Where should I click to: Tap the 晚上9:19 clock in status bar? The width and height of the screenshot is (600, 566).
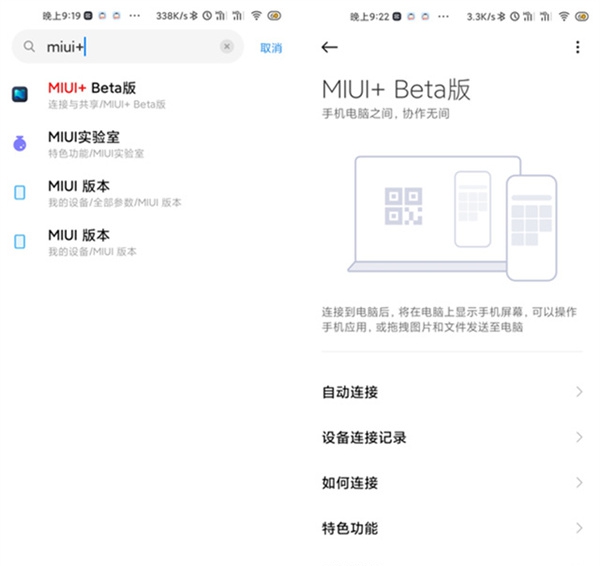pyautogui.click(x=62, y=16)
